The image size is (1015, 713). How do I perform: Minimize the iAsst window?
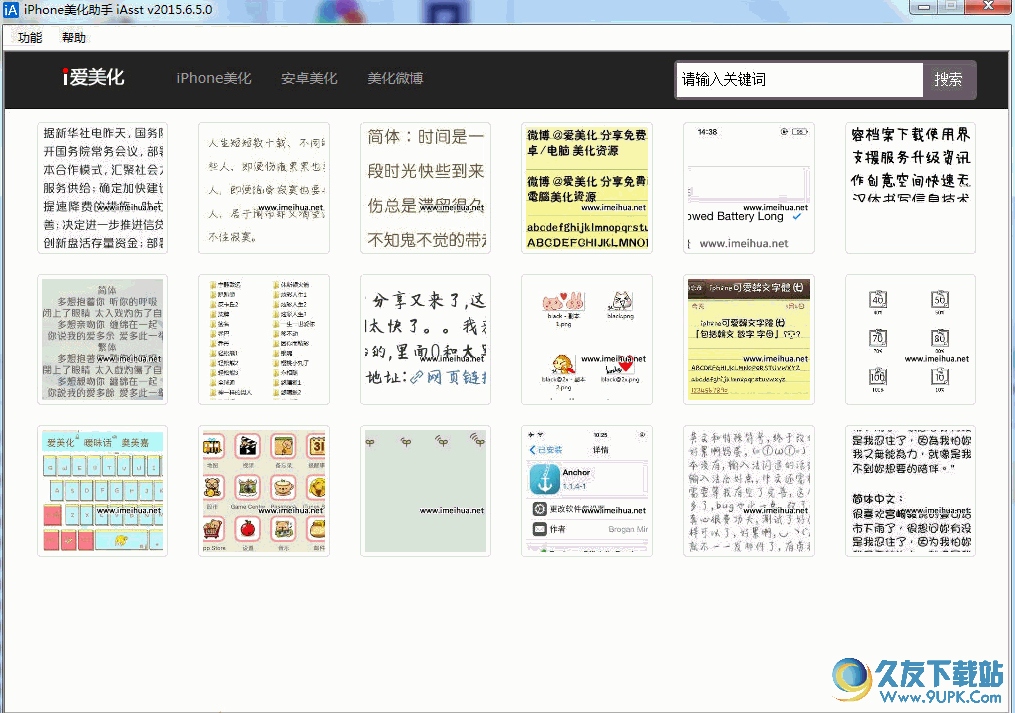(923, 6)
